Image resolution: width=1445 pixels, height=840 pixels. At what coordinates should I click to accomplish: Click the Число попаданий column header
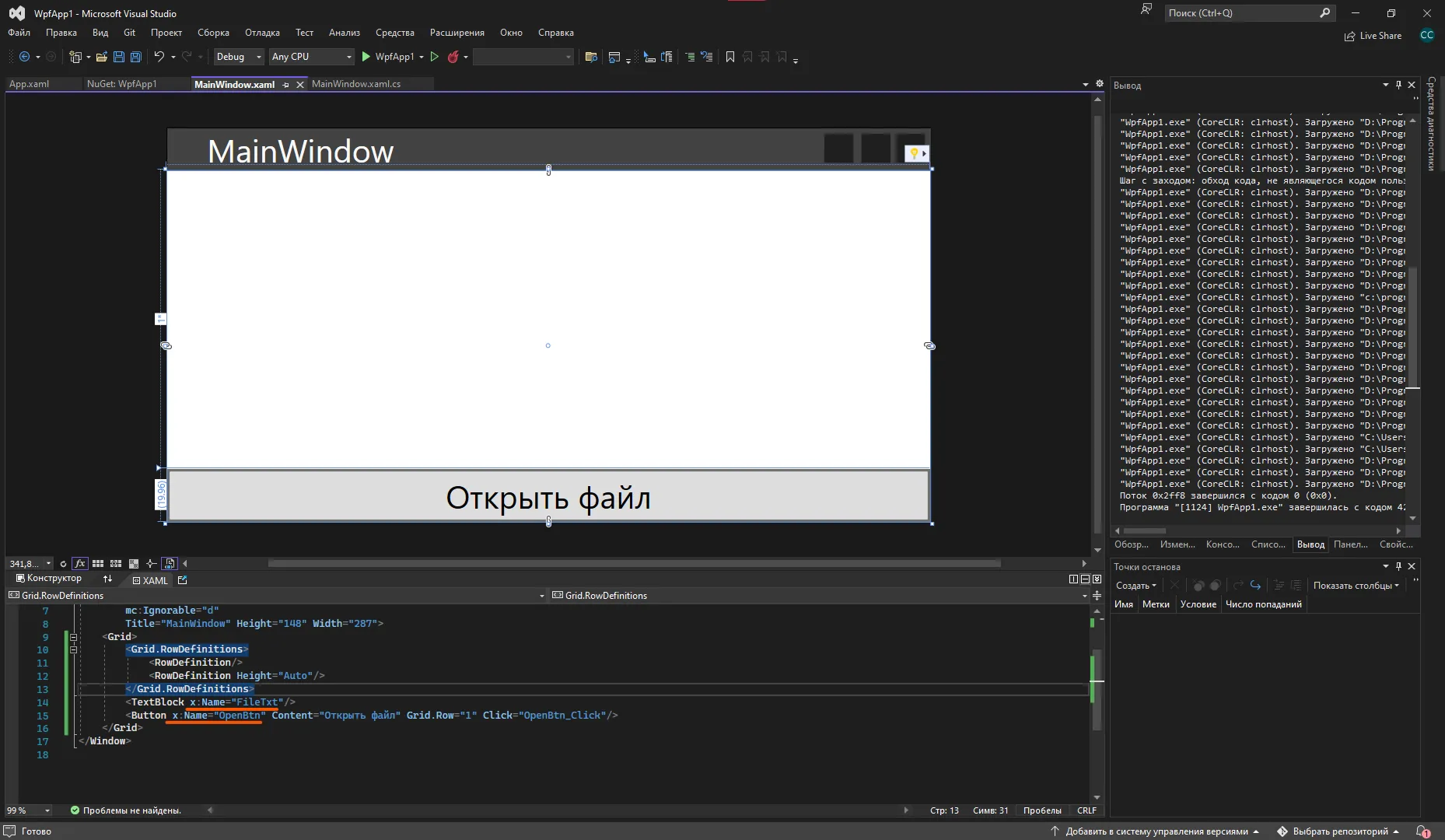[1264, 604]
